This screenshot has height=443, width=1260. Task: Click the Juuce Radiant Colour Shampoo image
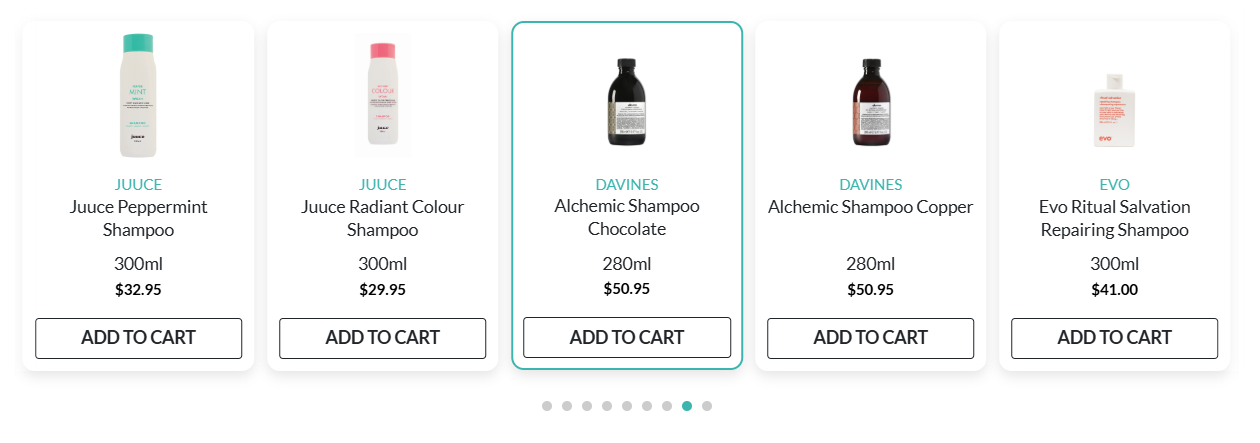click(382, 95)
